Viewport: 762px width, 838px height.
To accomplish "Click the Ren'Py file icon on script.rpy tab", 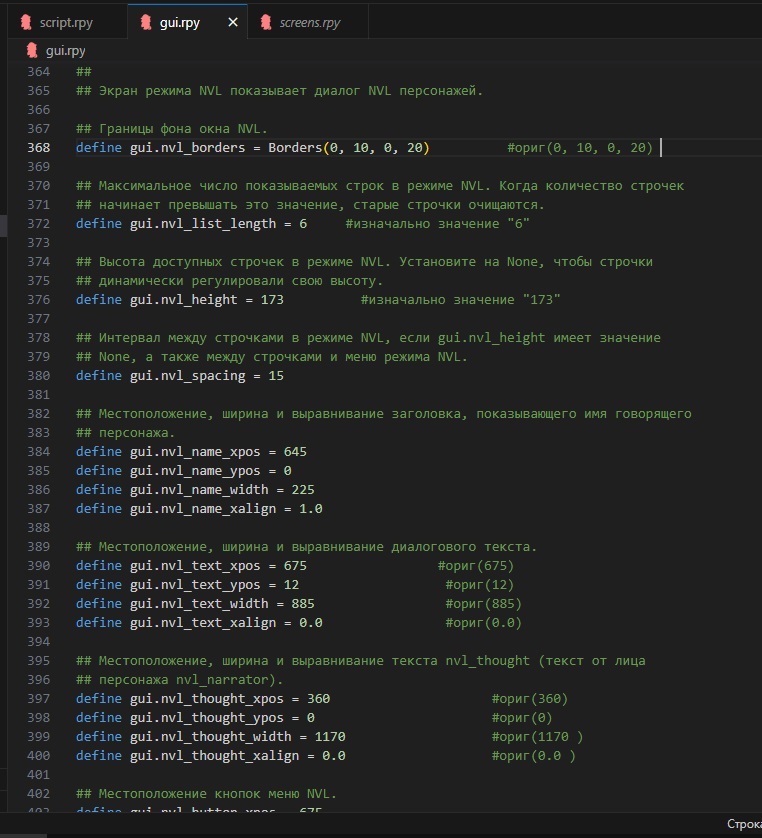I will 25,22.
